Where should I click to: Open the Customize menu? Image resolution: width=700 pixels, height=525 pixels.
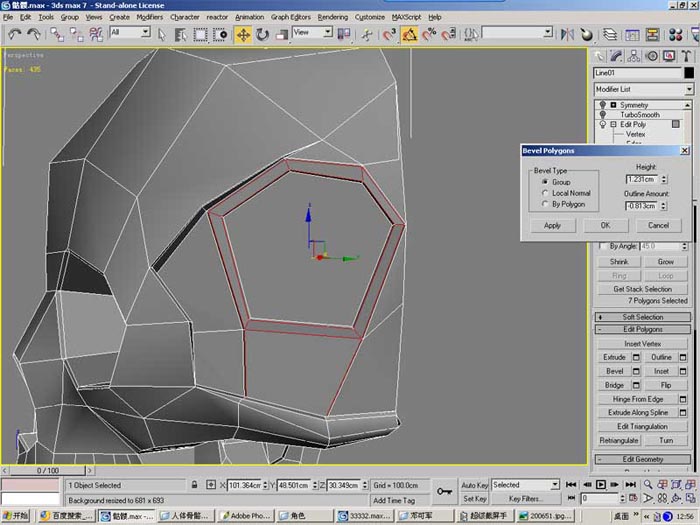point(370,17)
